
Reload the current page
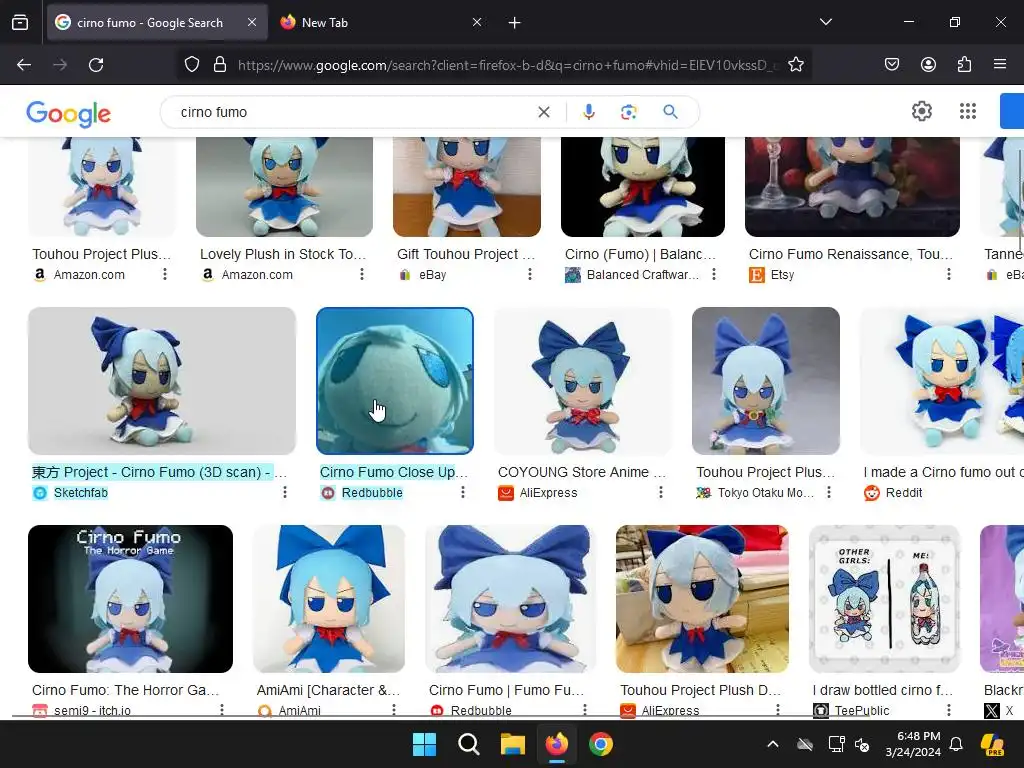coord(96,65)
